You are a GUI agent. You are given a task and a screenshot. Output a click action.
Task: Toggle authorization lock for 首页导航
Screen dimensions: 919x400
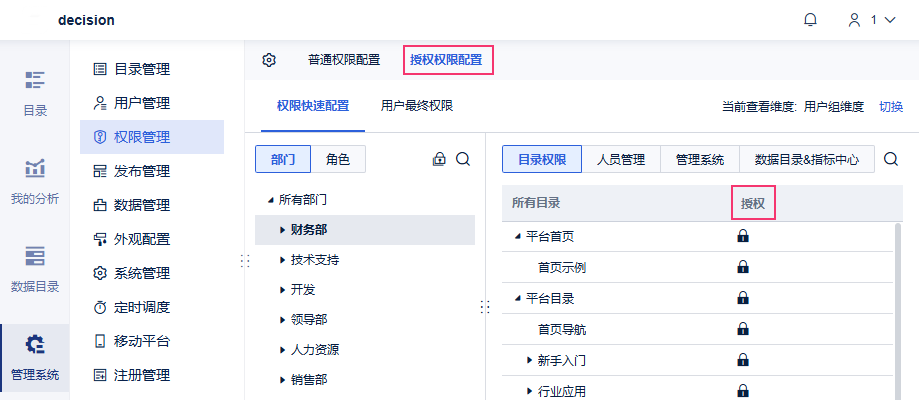[743, 328]
